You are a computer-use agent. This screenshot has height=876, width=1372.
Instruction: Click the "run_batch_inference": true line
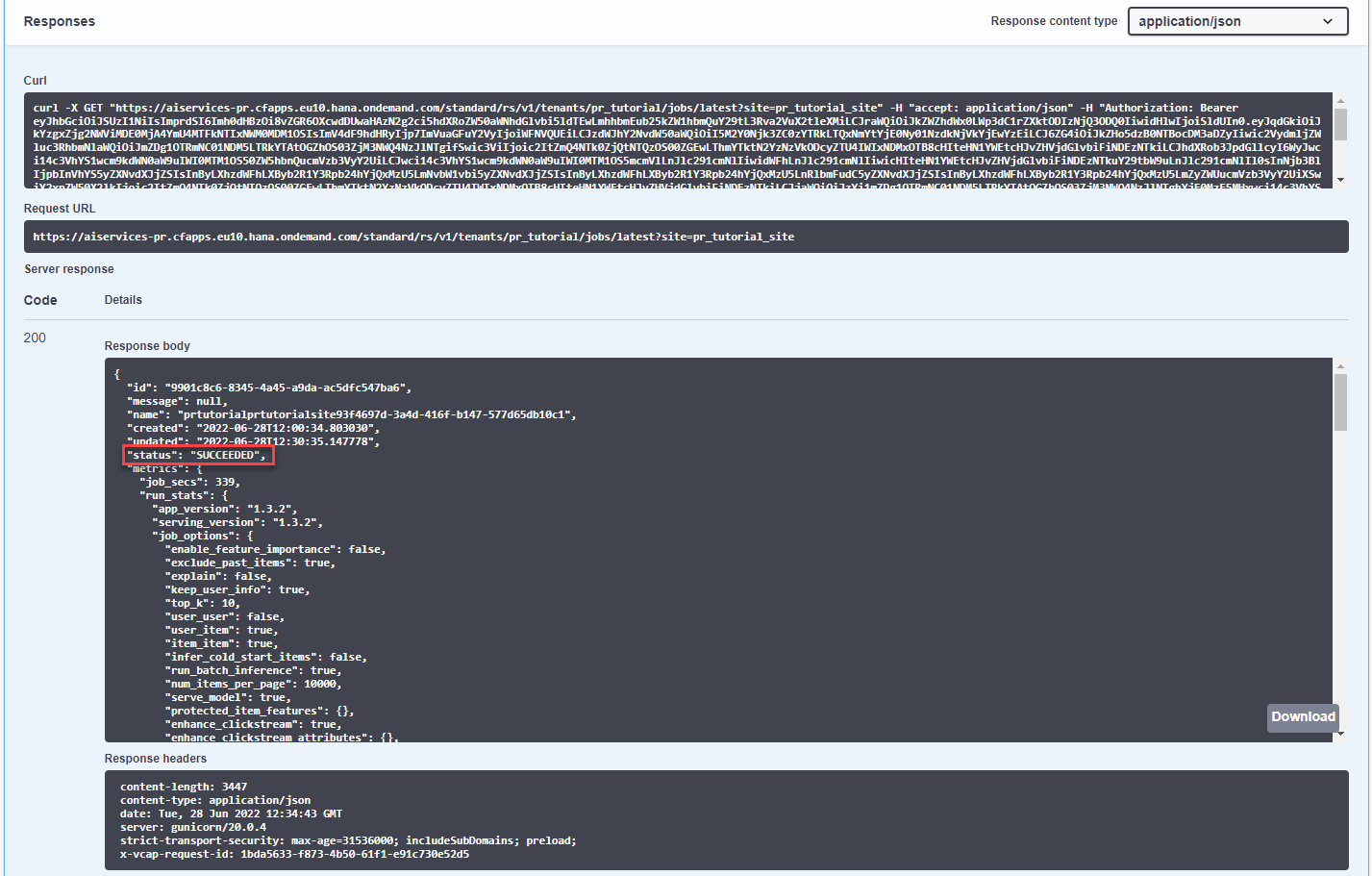[253, 670]
